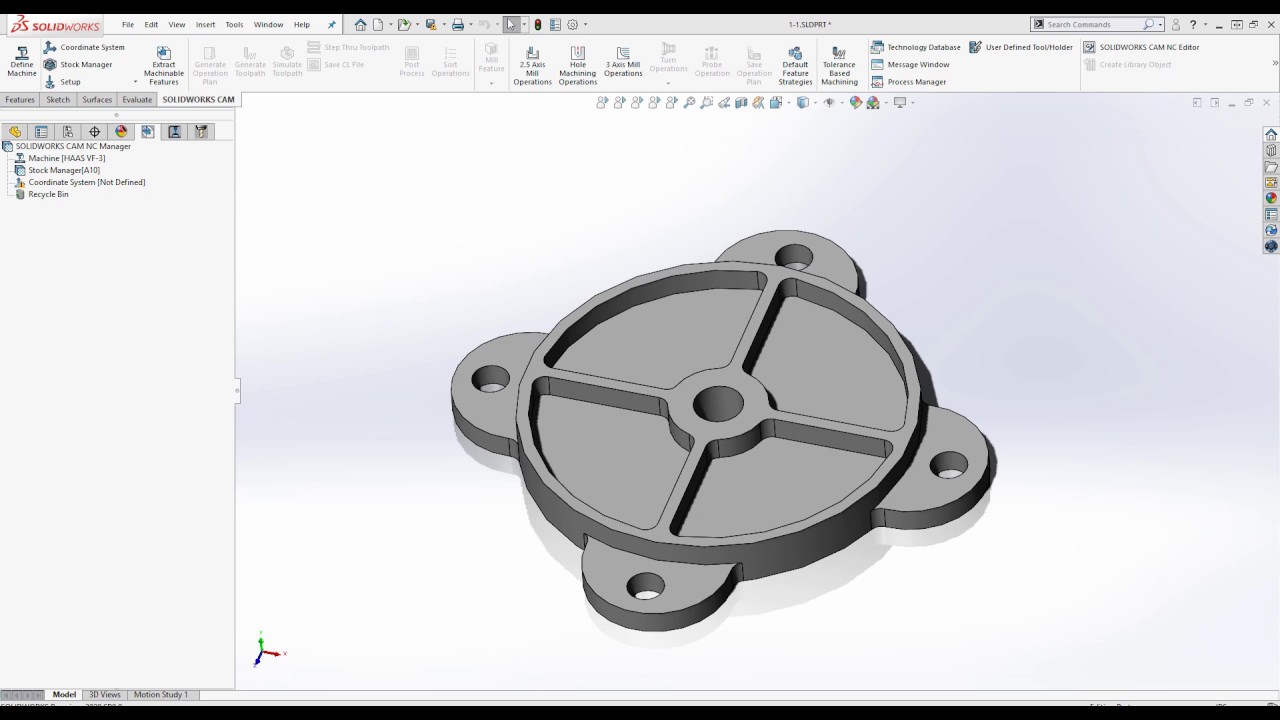Image resolution: width=1280 pixels, height=720 pixels.
Task: Open User Defined Tool/Holder
Action: pyautogui.click(x=1020, y=47)
